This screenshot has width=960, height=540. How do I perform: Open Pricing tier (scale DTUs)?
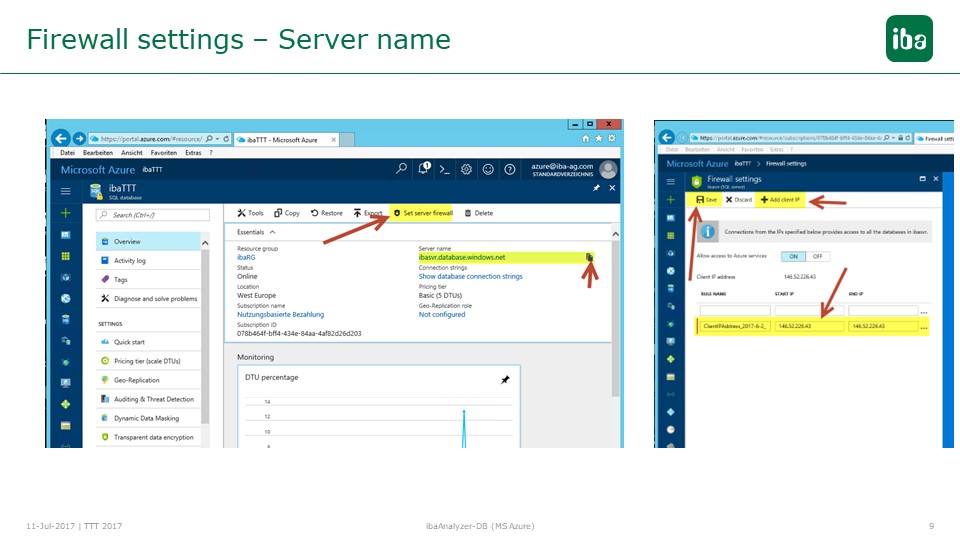[x=148, y=361]
